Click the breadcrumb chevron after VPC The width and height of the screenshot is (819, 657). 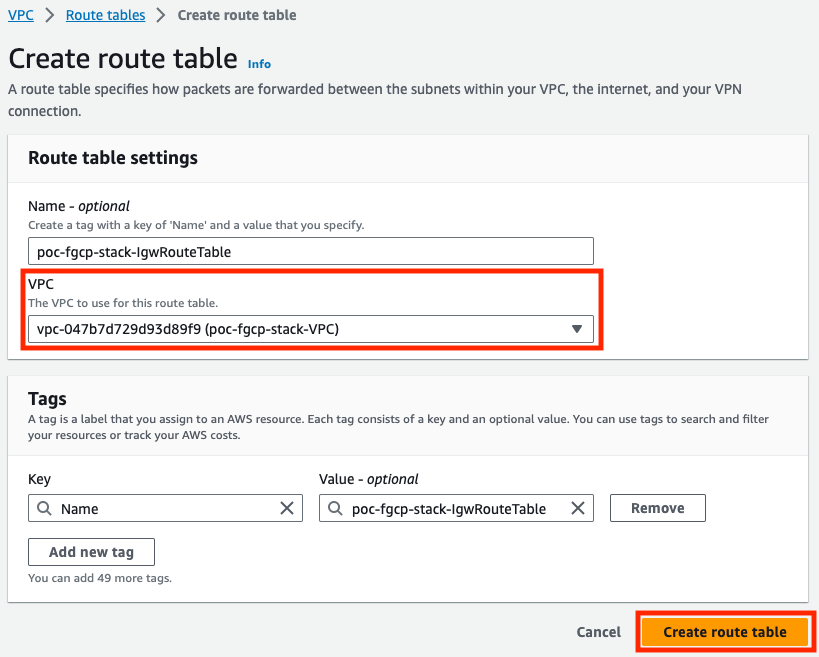coord(50,15)
